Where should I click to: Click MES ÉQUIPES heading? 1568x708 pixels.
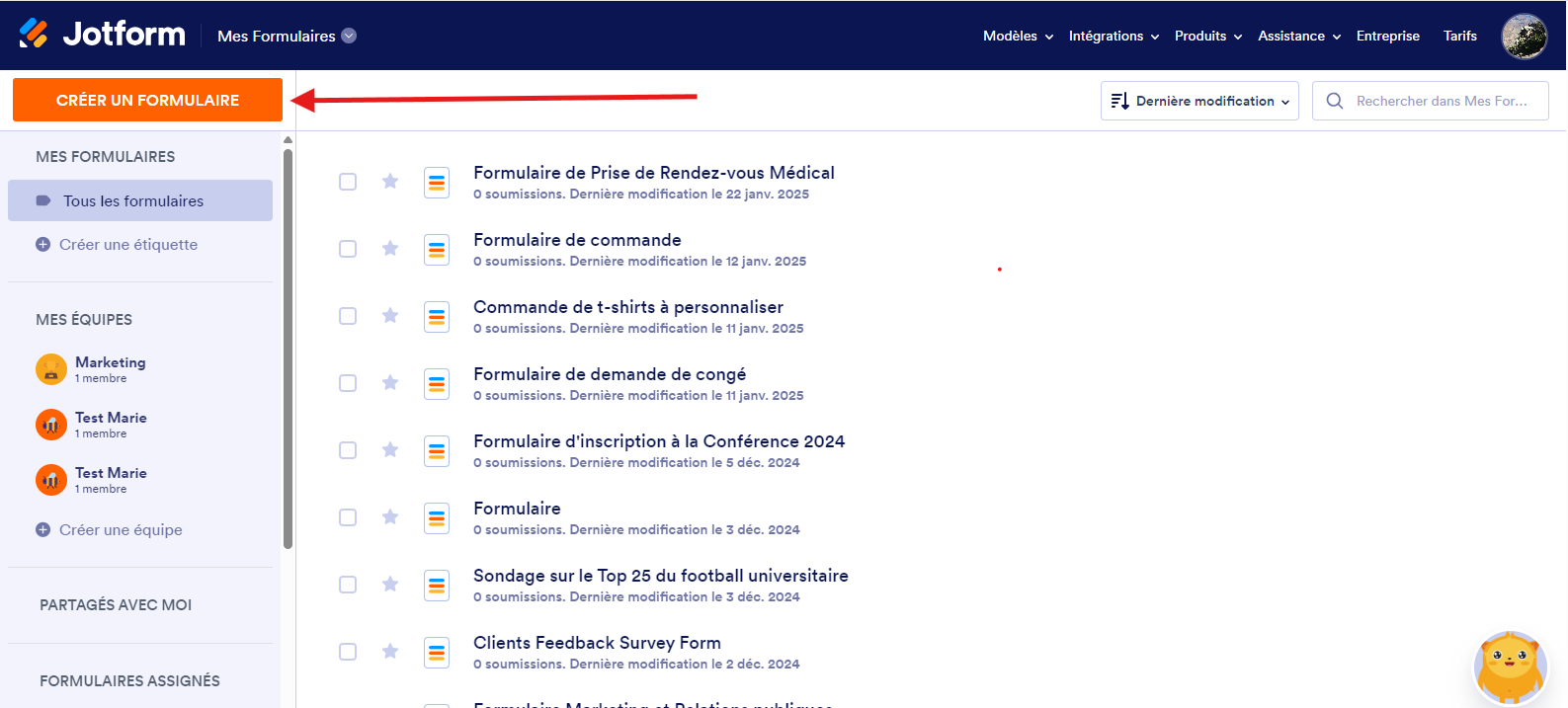coord(84,319)
